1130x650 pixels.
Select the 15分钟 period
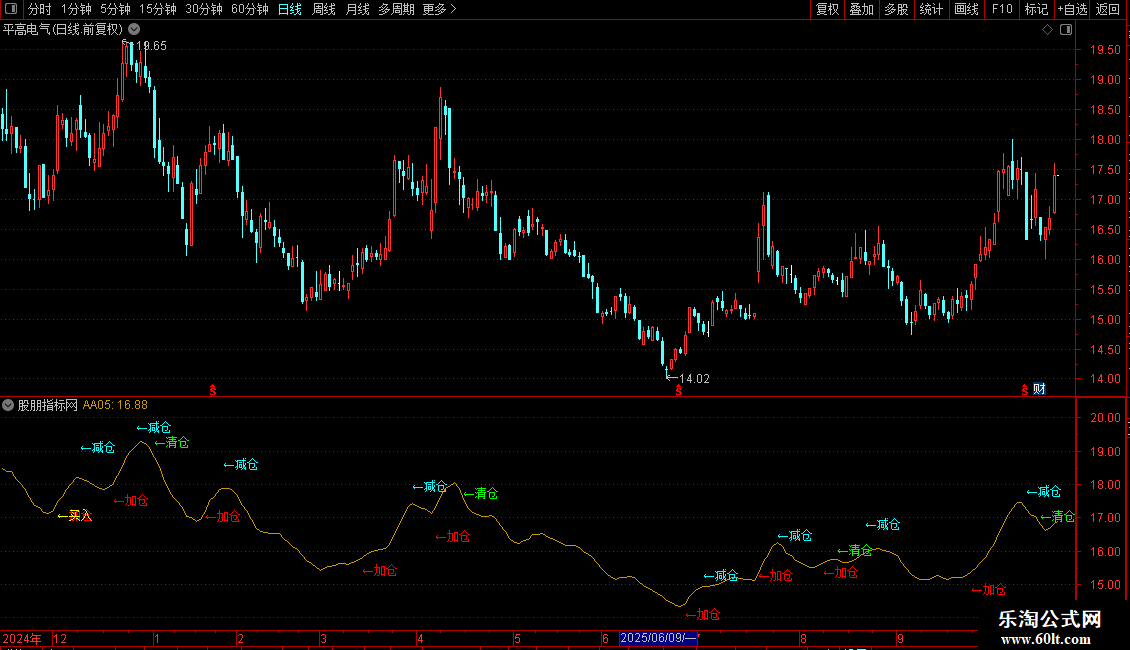tap(158, 9)
